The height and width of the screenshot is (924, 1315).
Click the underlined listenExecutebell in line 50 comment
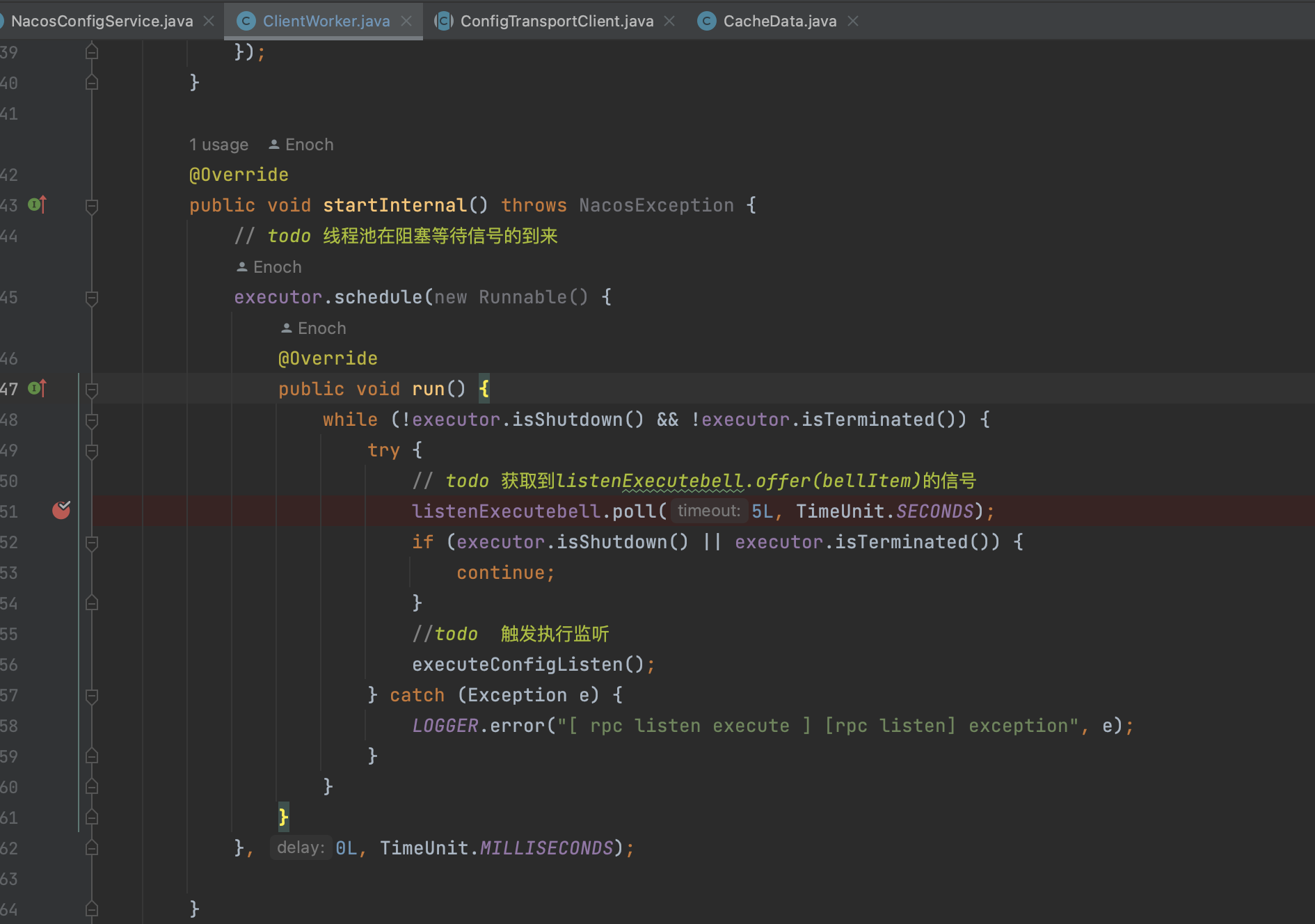tap(650, 481)
